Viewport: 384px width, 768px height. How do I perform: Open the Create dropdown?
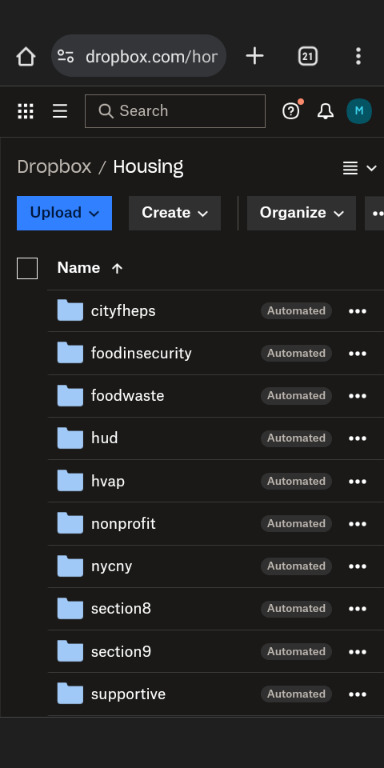[175, 213]
